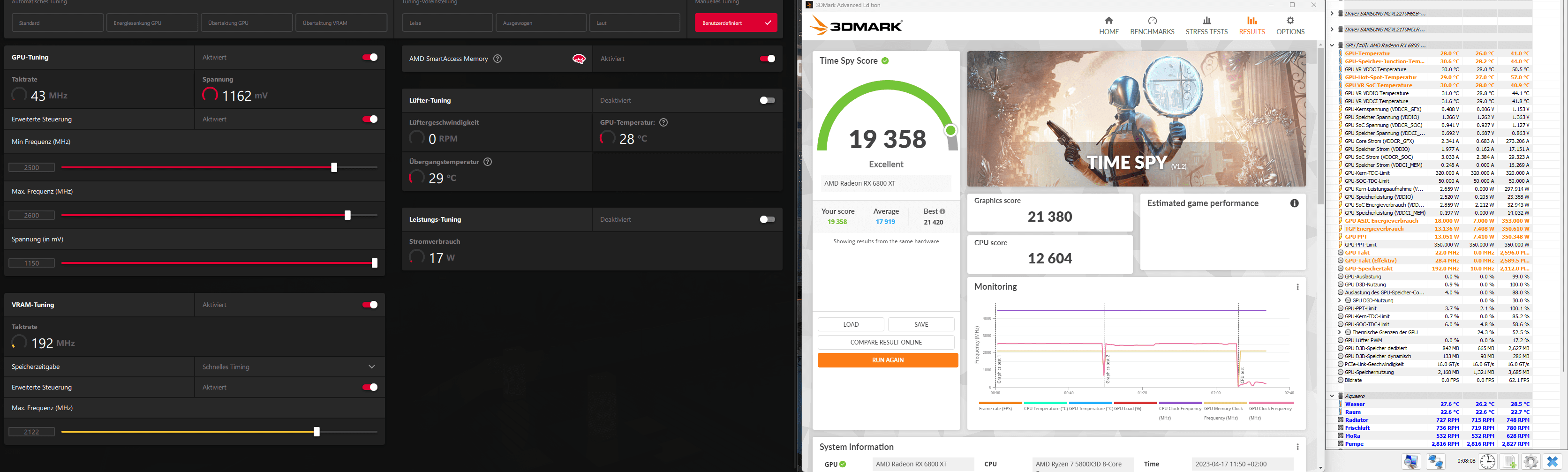Enable Leistungs-Tuning switch
1568x472 pixels.
[767, 219]
